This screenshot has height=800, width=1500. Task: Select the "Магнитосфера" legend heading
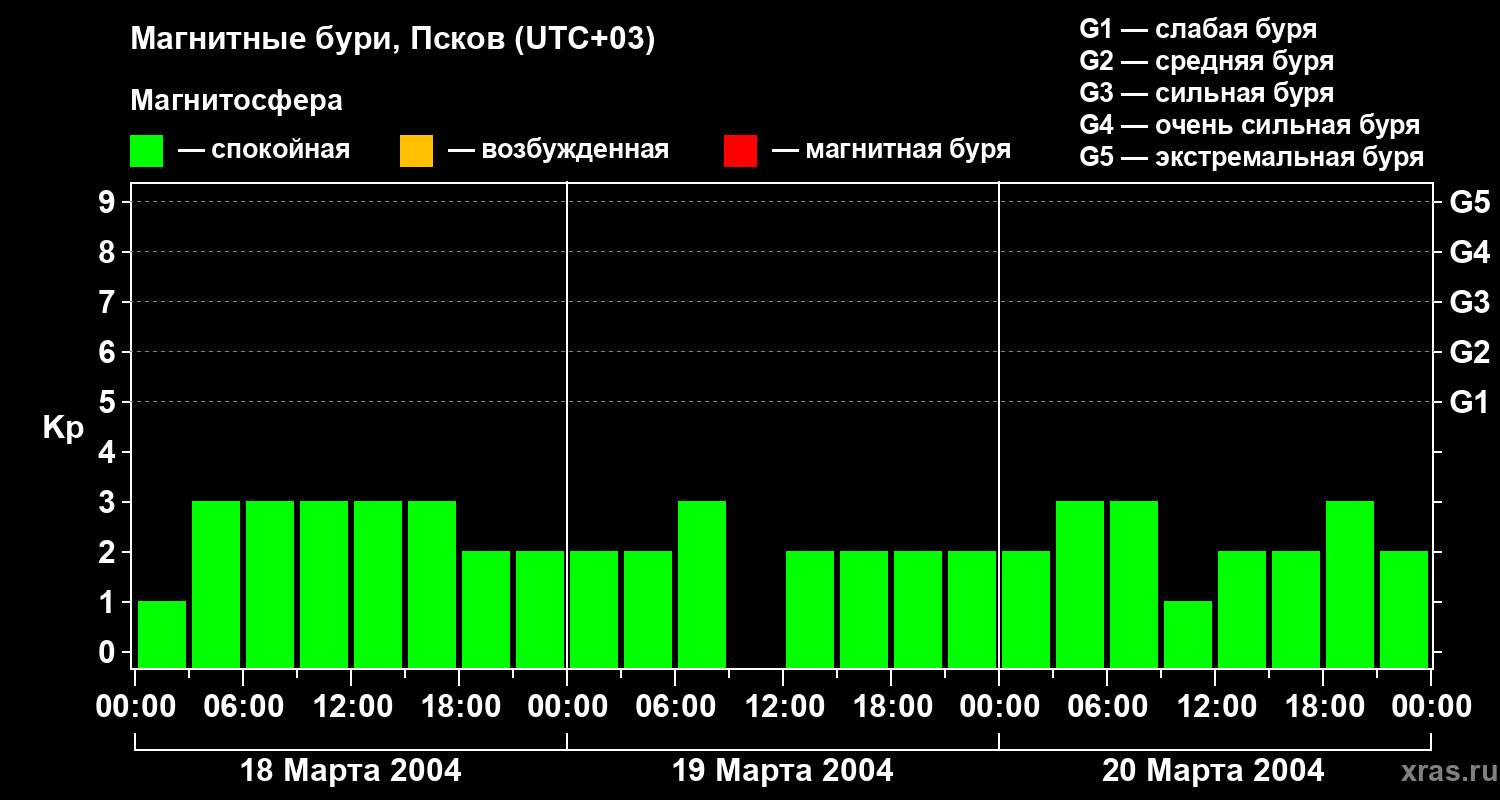(236, 101)
